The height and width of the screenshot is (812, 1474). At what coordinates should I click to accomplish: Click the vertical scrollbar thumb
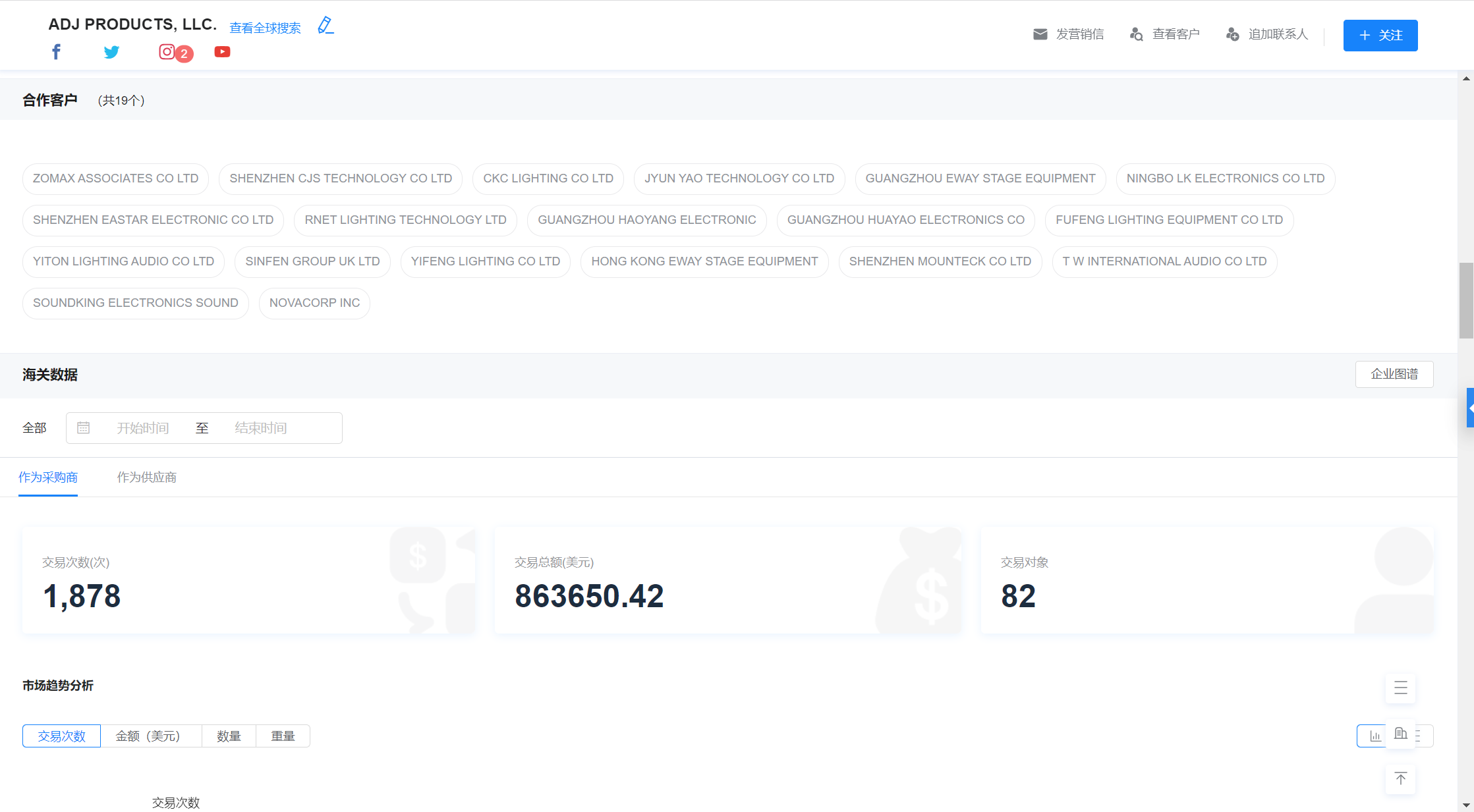pos(1466,300)
